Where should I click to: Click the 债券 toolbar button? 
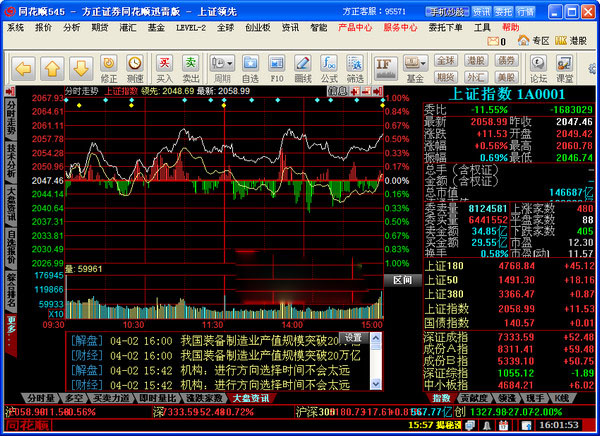[x=506, y=60]
